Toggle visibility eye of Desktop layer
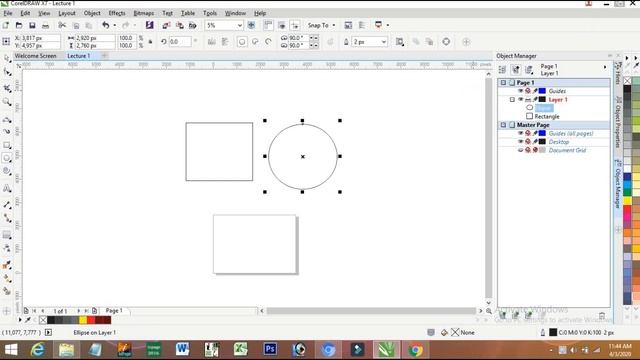This screenshot has width=640, height=360. coord(520,142)
